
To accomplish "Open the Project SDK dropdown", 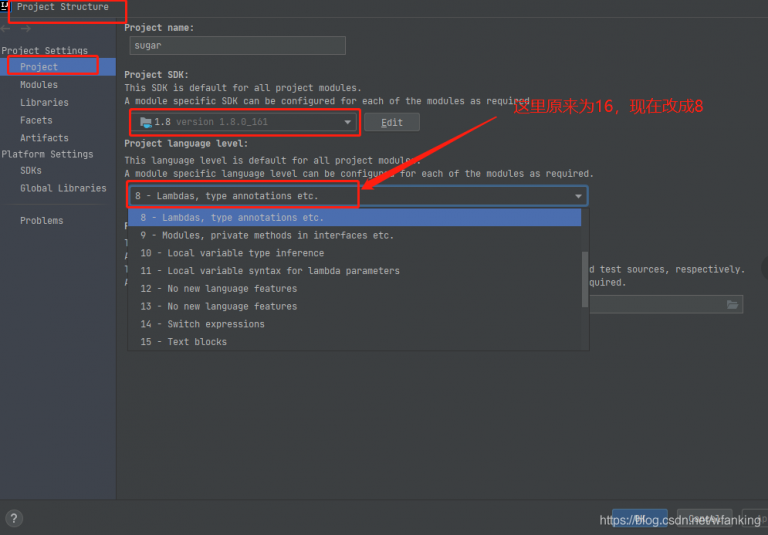I will pos(246,122).
